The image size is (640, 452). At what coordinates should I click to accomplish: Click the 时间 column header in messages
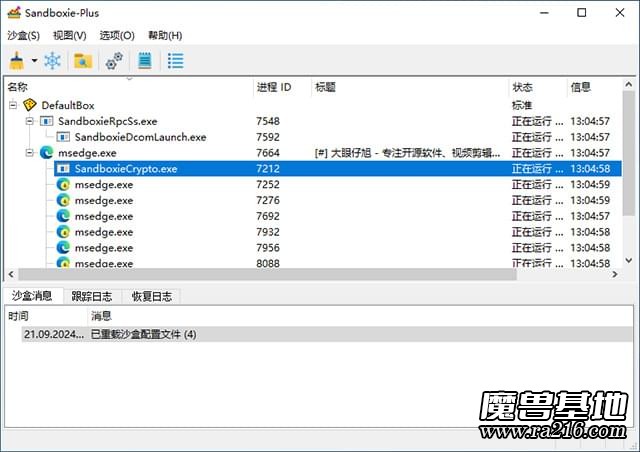click(46, 316)
